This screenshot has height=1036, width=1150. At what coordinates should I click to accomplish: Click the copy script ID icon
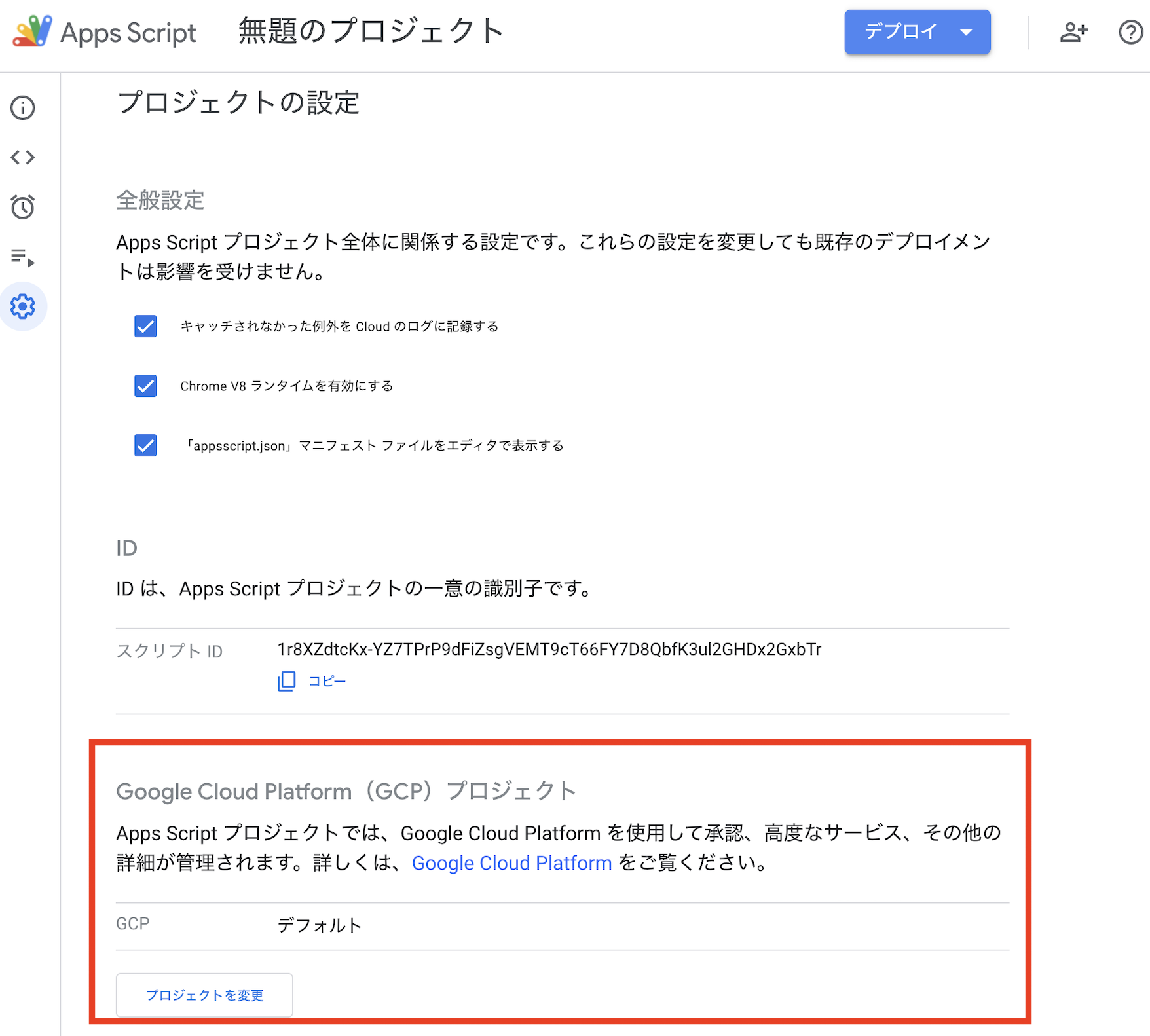click(286, 681)
